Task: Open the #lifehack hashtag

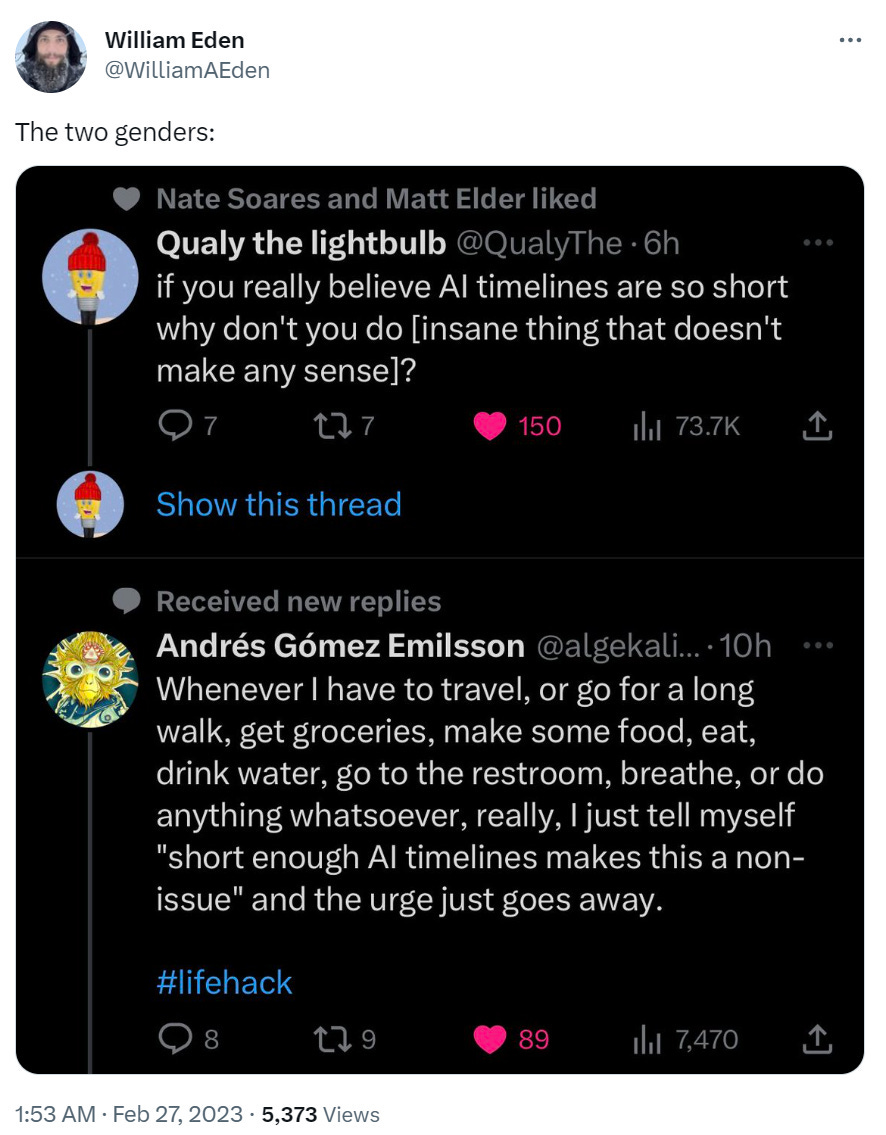Action: click(x=224, y=982)
